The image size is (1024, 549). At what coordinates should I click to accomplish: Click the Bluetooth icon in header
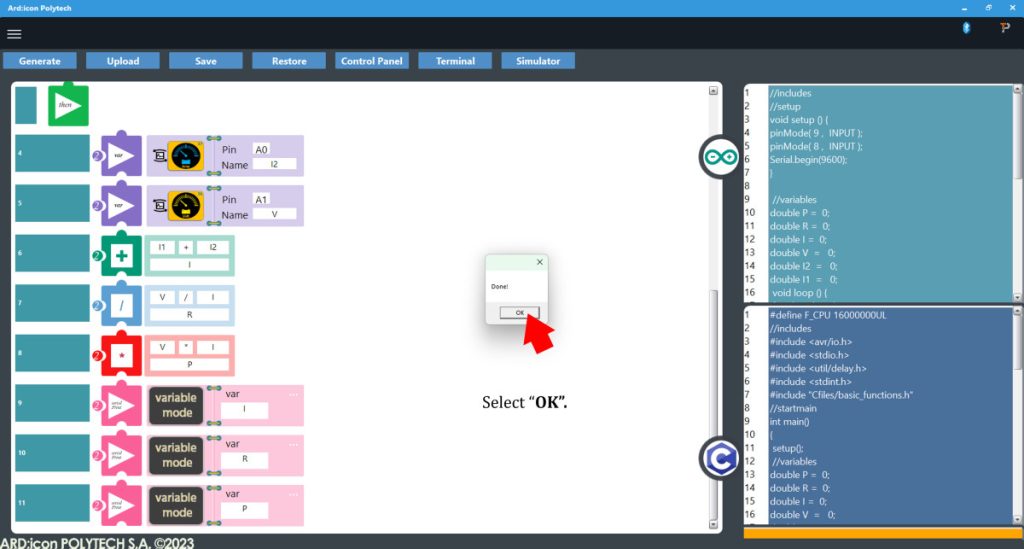coord(966,28)
